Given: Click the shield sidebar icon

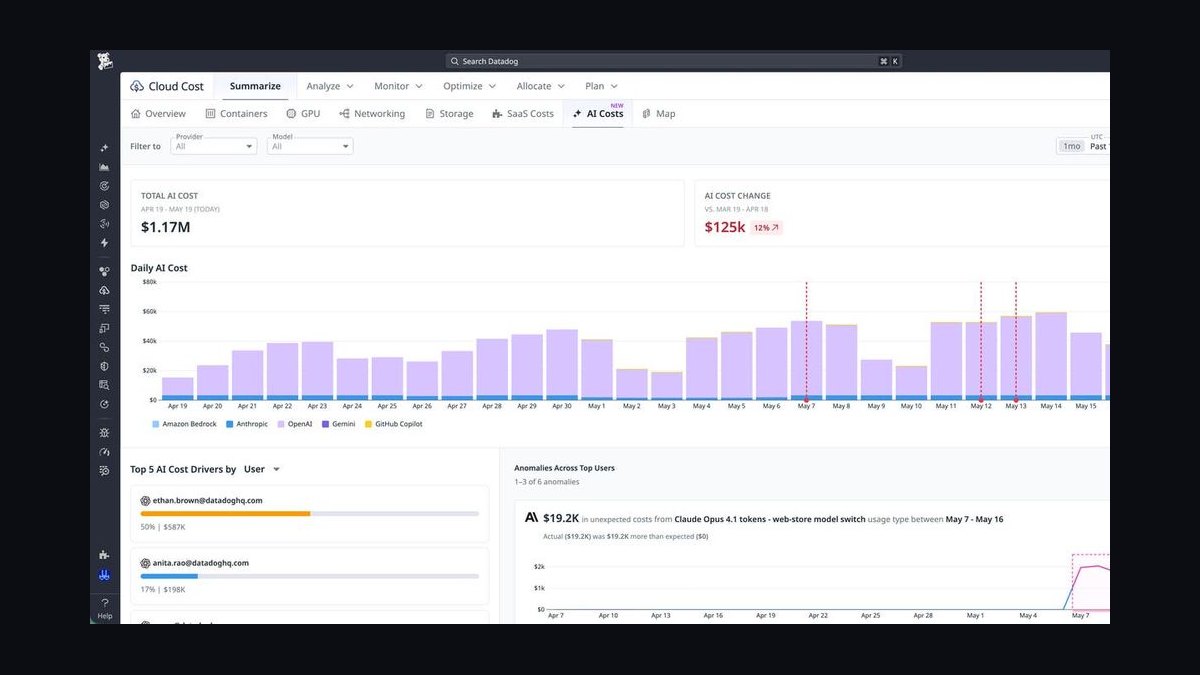Looking at the screenshot, I should pyautogui.click(x=105, y=366).
